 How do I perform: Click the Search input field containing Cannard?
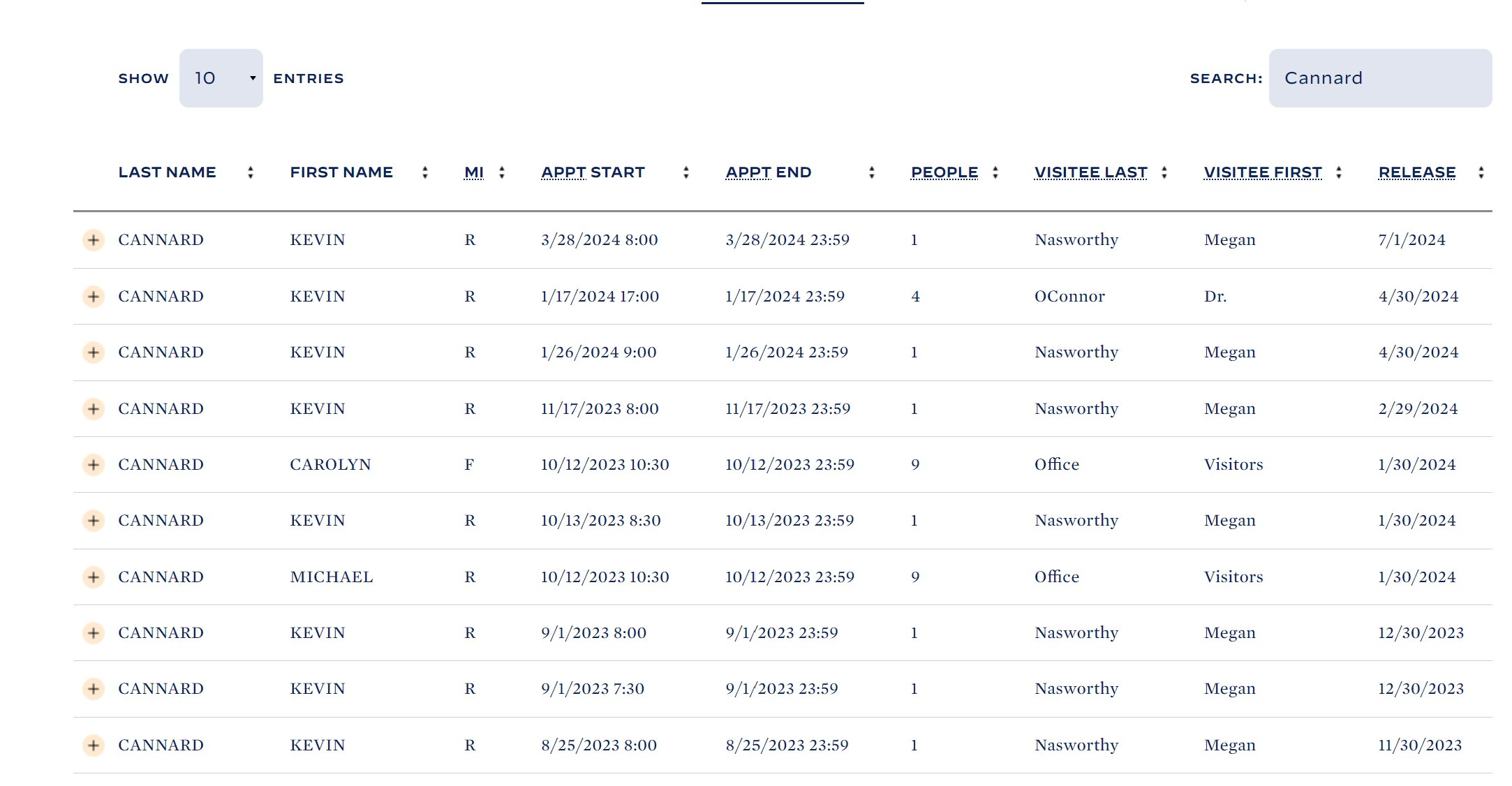pyautogui.click(x=1380, y=78)
